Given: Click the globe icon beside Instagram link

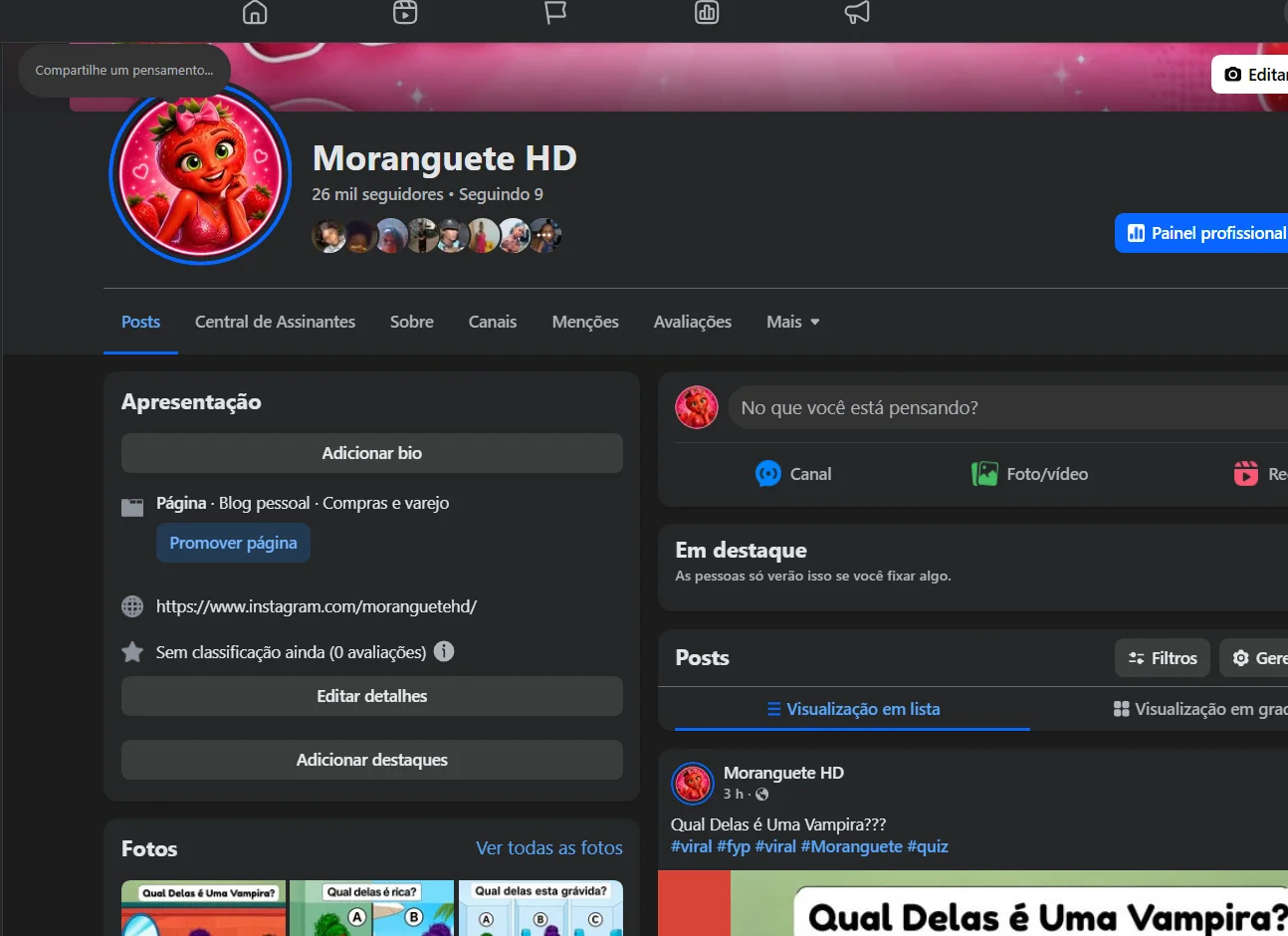Looking at the screenshot, I should (x=132, y=606).
